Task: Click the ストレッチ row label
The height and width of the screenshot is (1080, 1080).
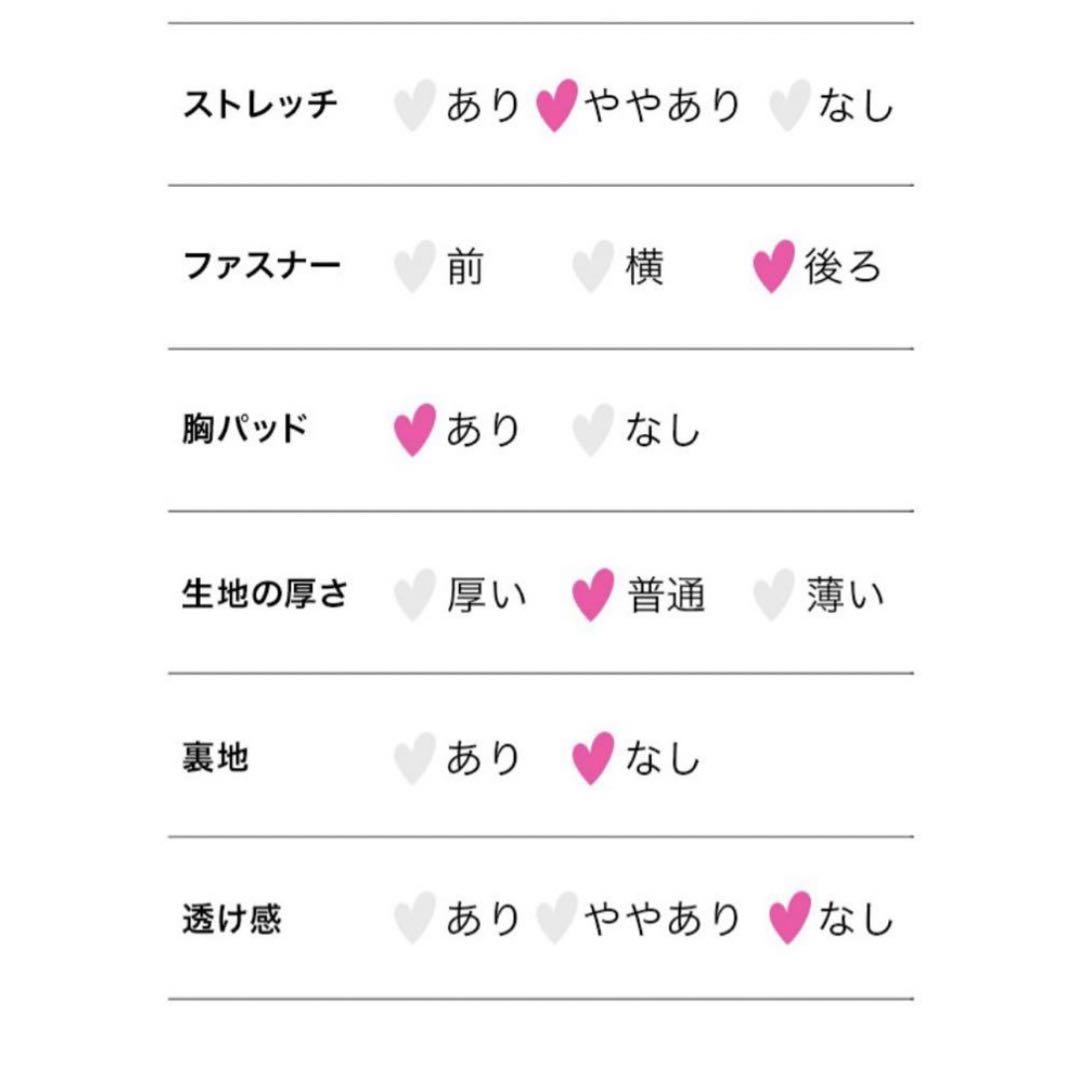Action: point(260,104)
